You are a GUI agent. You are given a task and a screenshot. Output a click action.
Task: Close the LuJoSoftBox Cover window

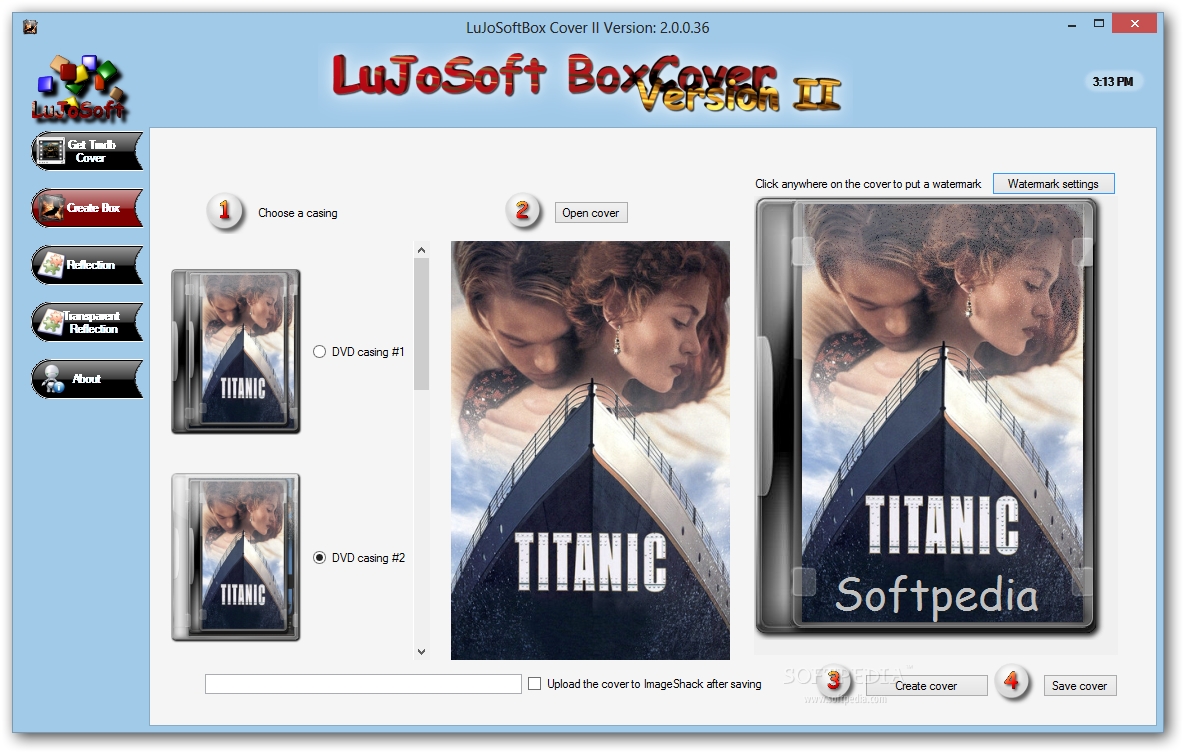coord(1135,24)
